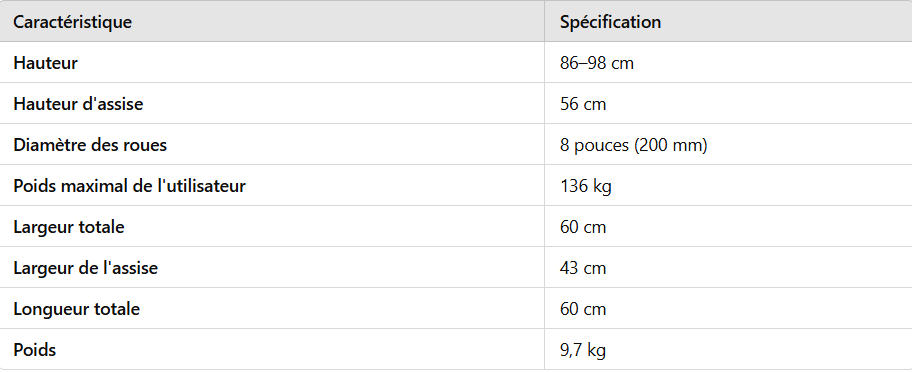Image resolution: width=912 pixels, height=372 pixels.
Task: Click the 43 cm seat width value
Action: (583, 268)
